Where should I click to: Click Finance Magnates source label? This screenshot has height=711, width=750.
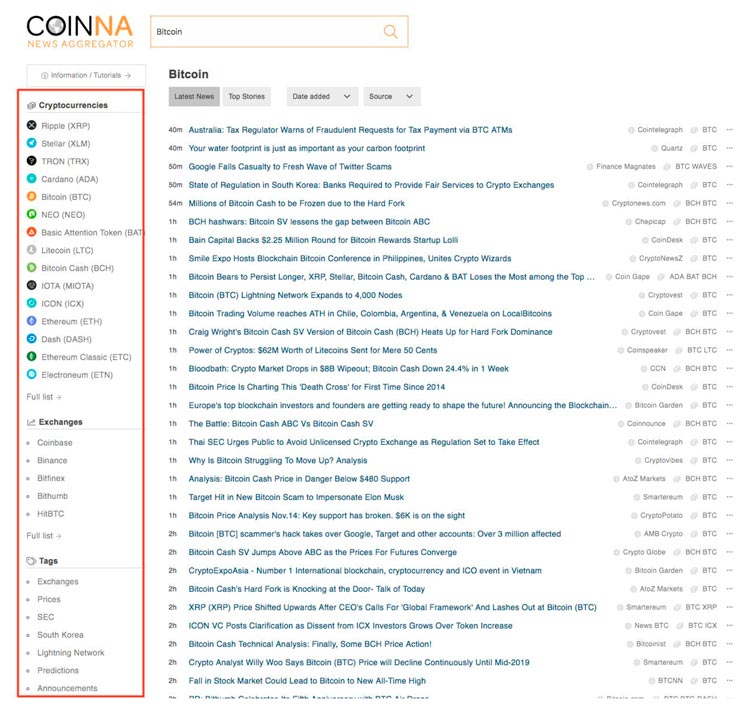coord(626,167)
